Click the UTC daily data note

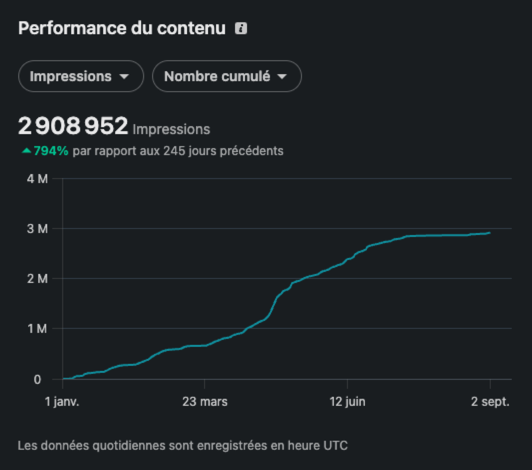click(x=183, y=446)
